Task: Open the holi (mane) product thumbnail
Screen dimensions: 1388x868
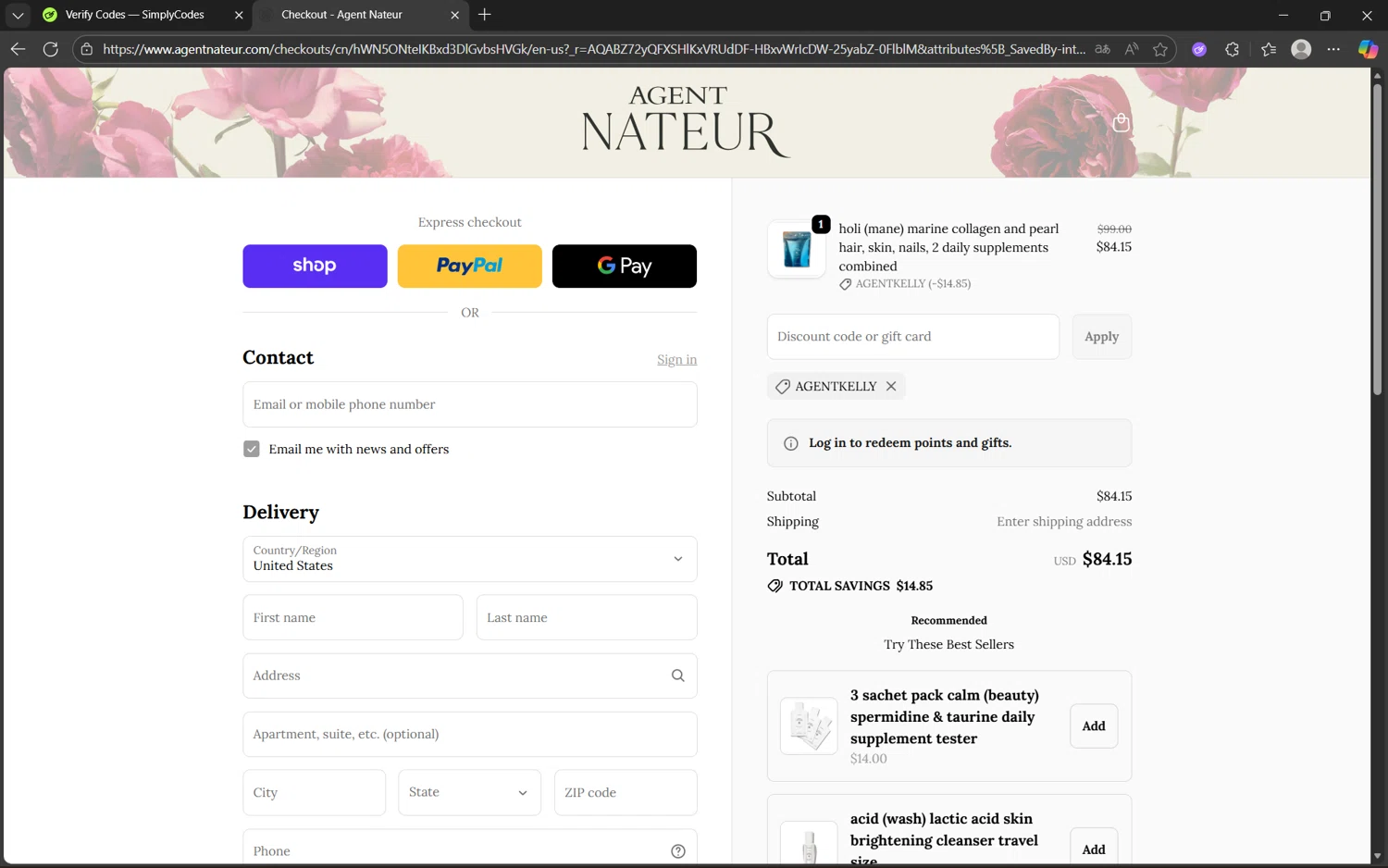Action: tap(797, 250)
